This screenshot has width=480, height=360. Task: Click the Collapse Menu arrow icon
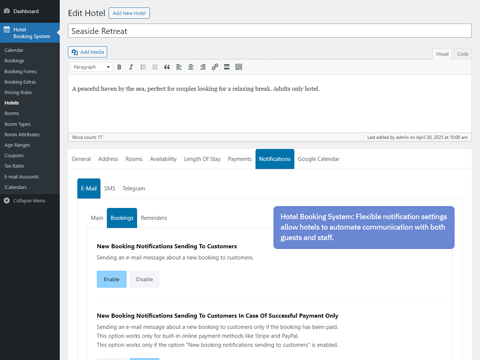coord(7,200)
